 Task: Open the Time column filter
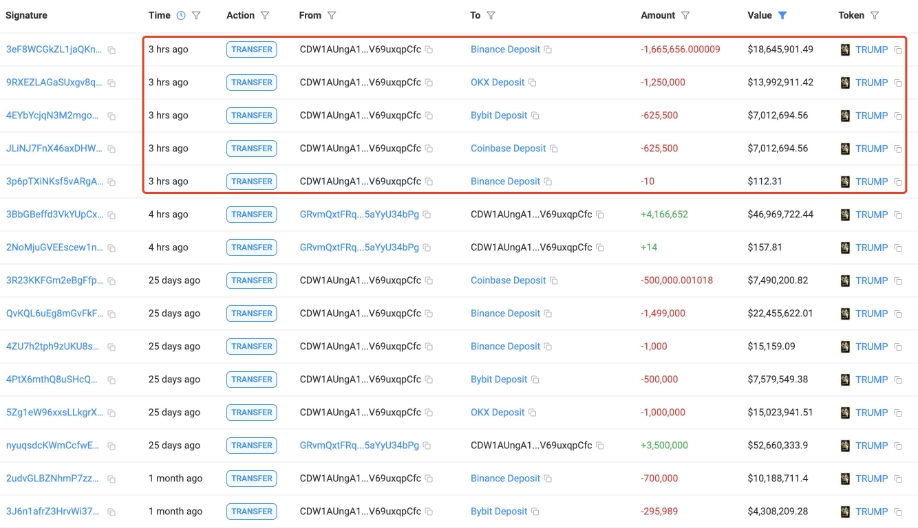[x=196, y=15]
